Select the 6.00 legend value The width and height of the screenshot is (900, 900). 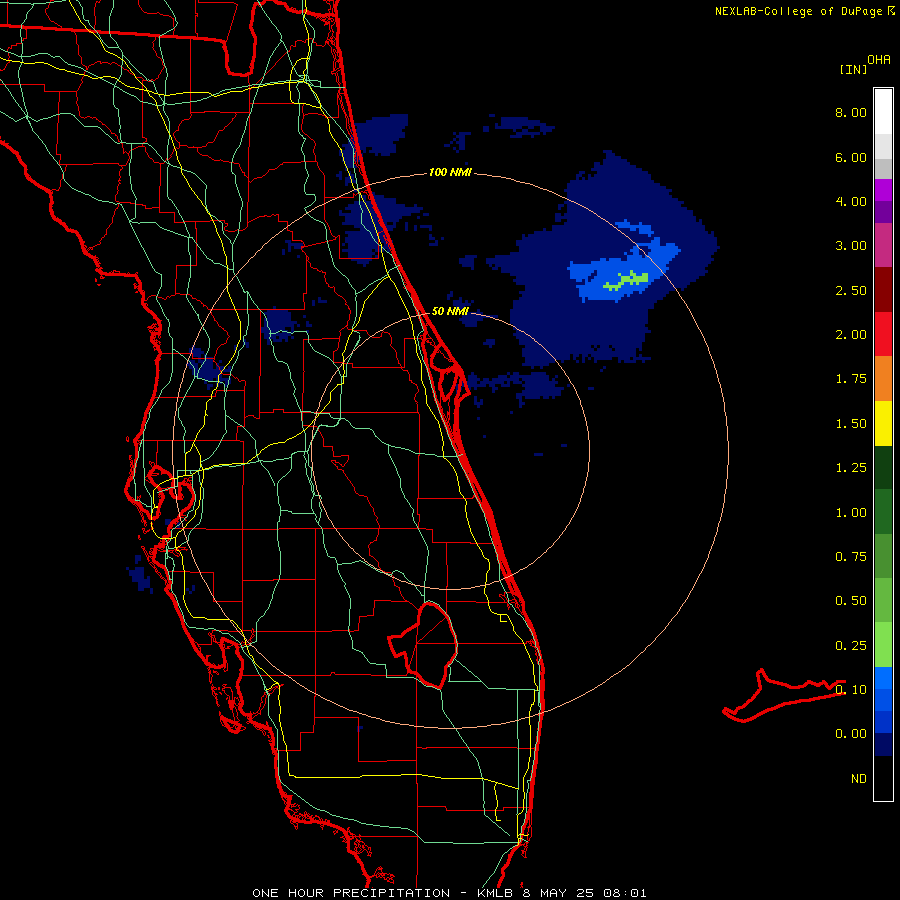(851, 157)
